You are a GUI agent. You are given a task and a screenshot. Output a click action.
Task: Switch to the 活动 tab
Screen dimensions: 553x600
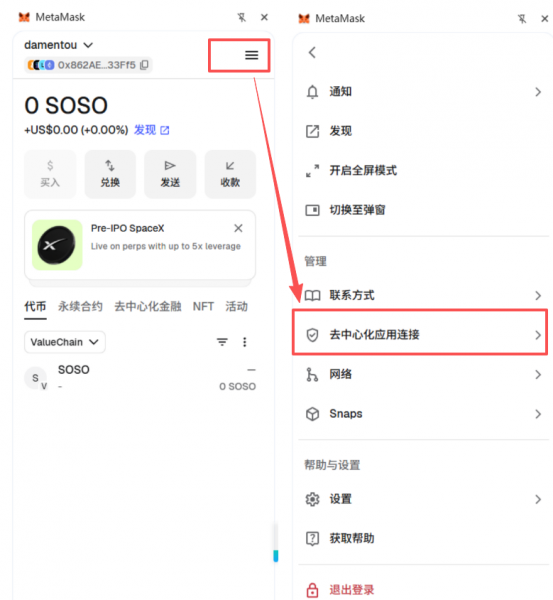pos(237,307)
